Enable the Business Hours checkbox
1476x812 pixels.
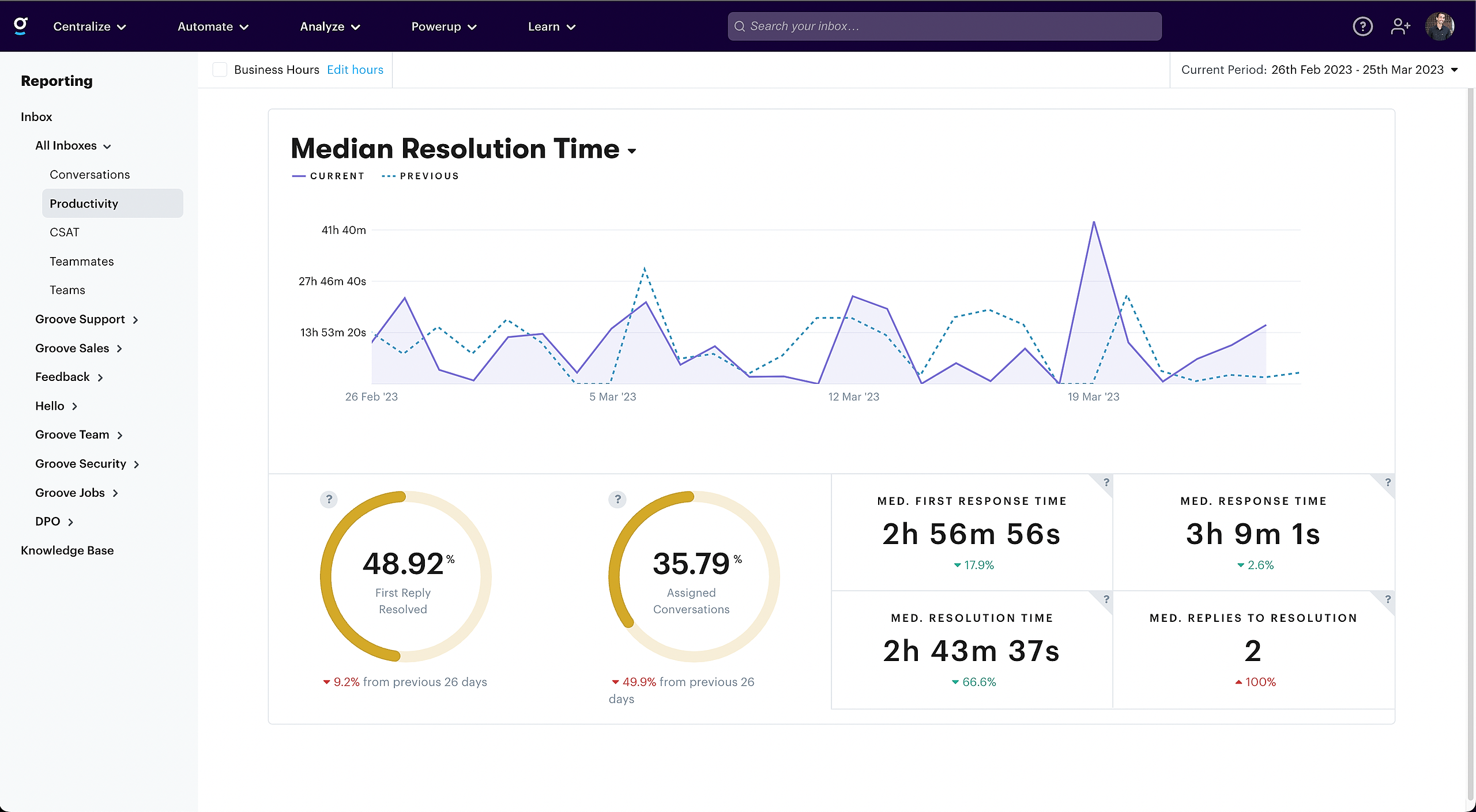point(220,70)
